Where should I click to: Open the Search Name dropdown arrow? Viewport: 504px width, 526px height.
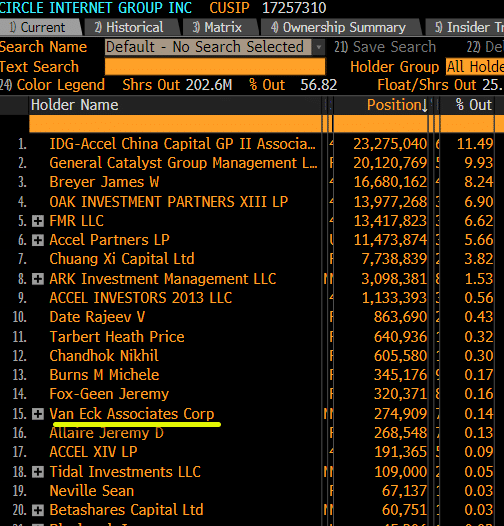click(318, 47)
